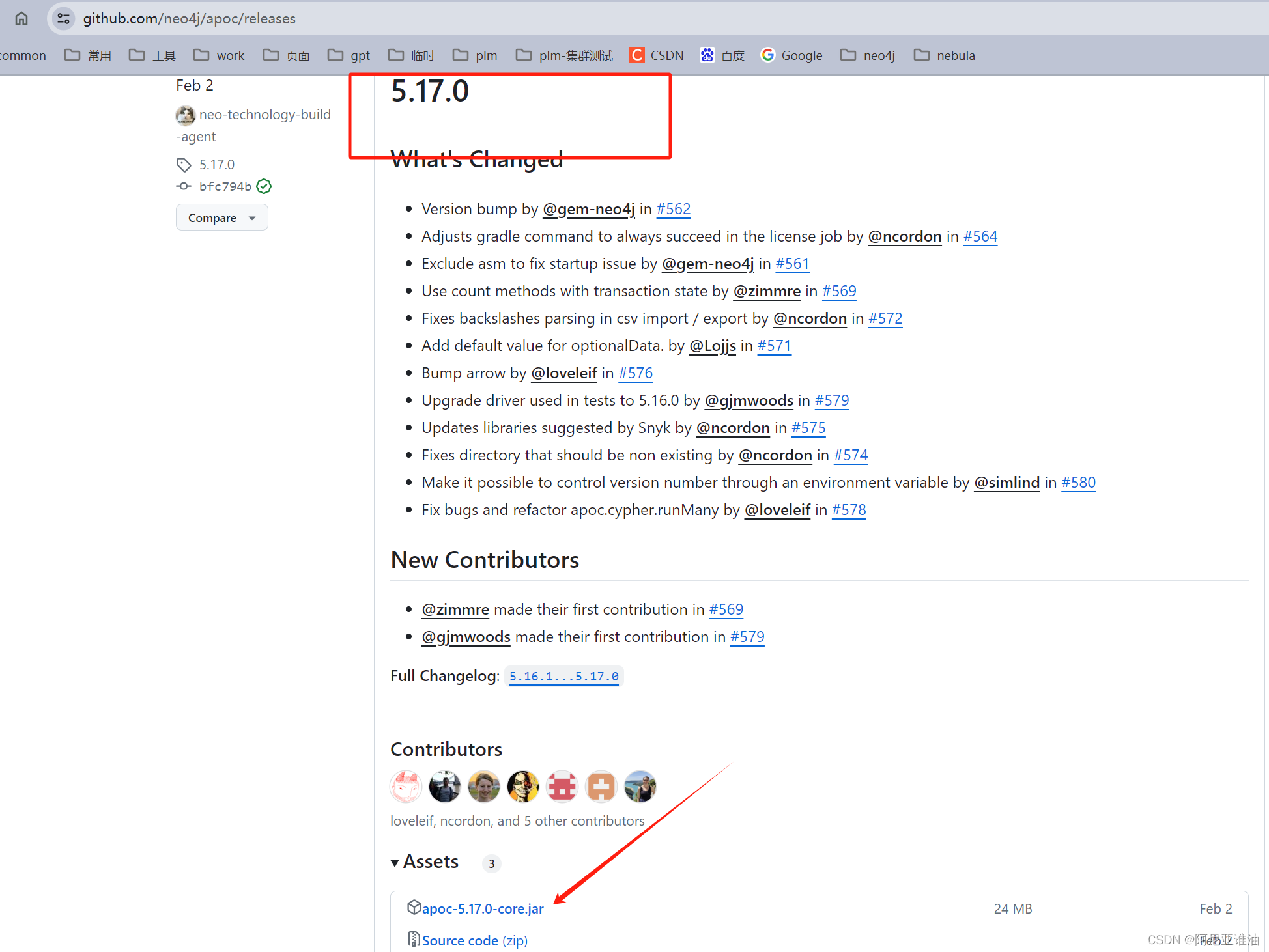
Task: Click last contributor avatar
Action: pyautogui.click(x=640, y=787)
